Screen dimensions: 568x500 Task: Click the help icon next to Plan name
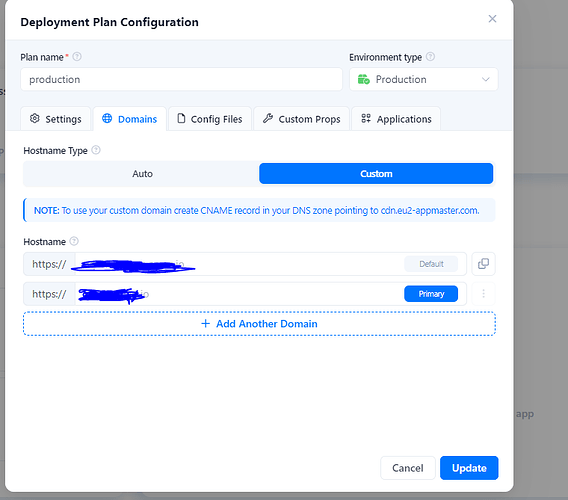tap(77, 57)
